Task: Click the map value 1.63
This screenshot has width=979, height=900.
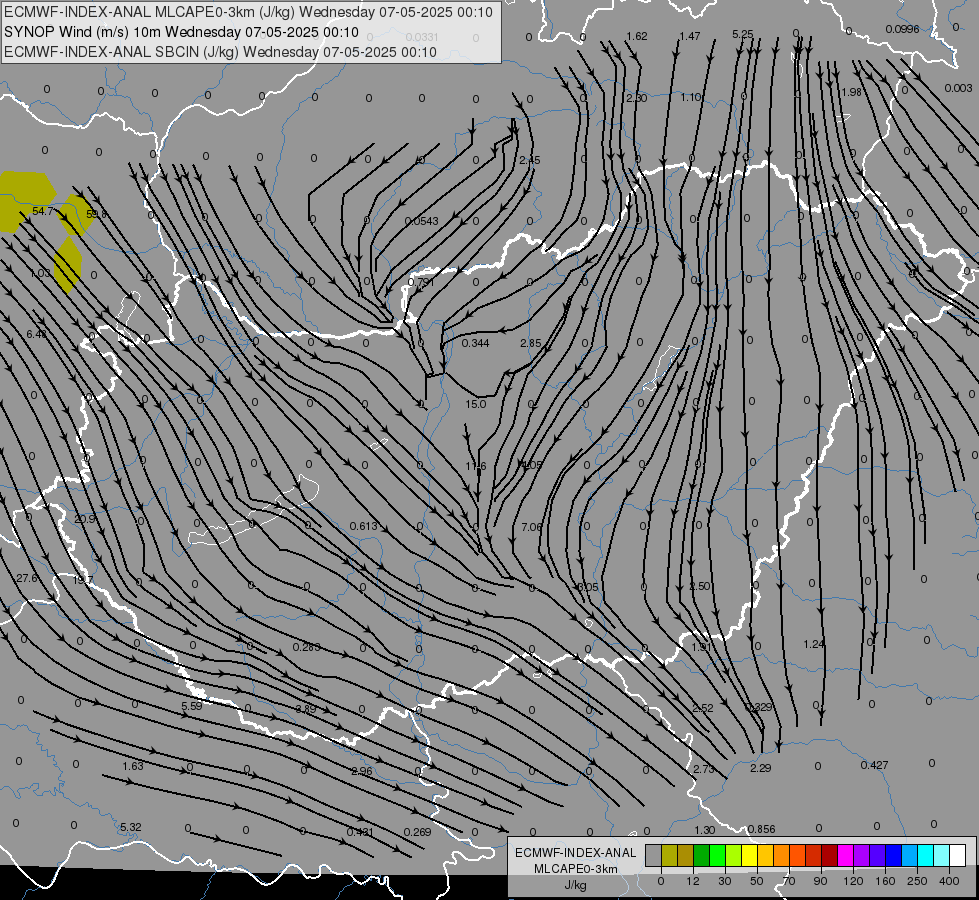Action: coord(132,766)
